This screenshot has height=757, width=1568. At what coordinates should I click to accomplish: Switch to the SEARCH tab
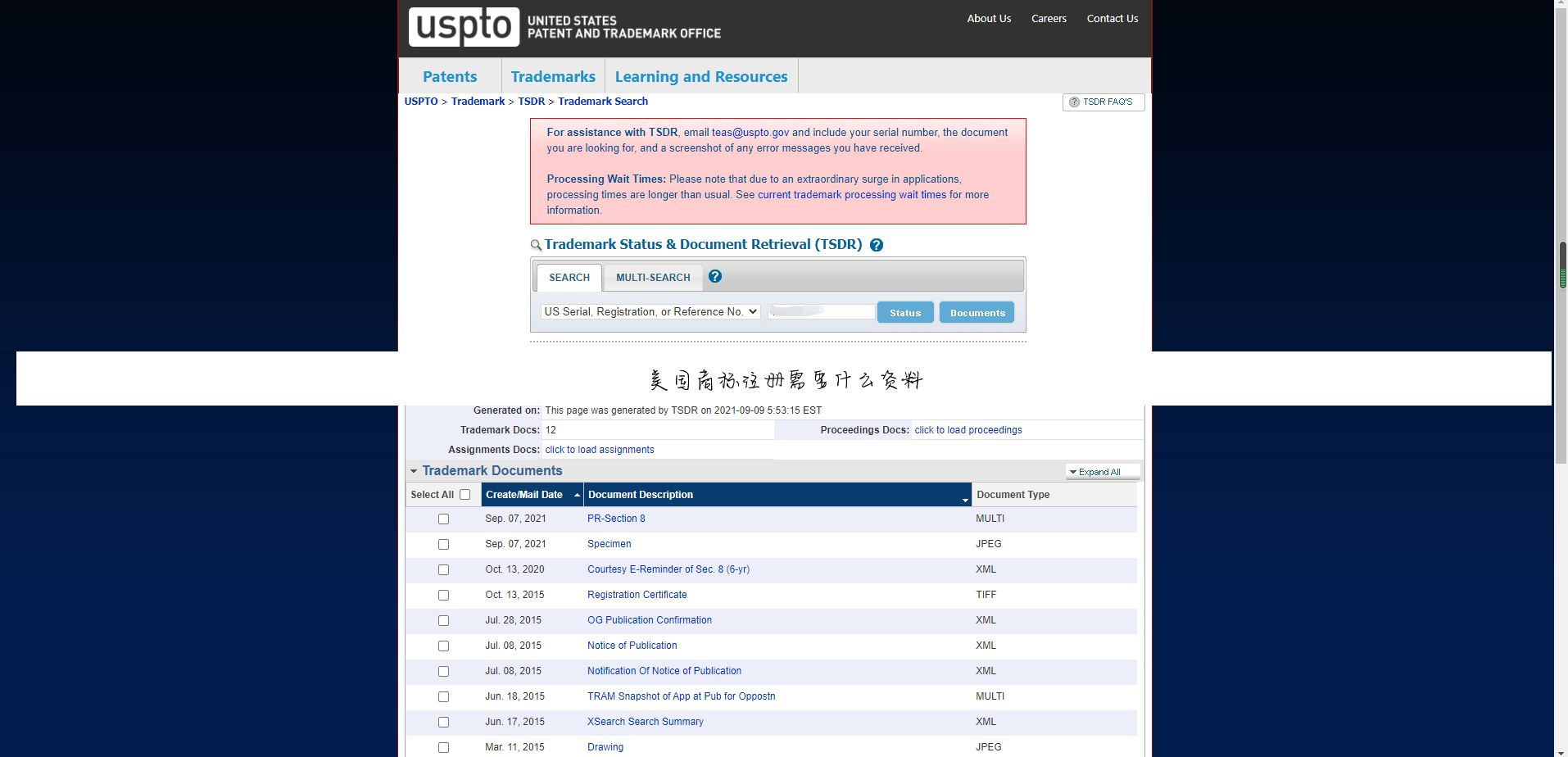pyautogui.click(x=569, y=278)
